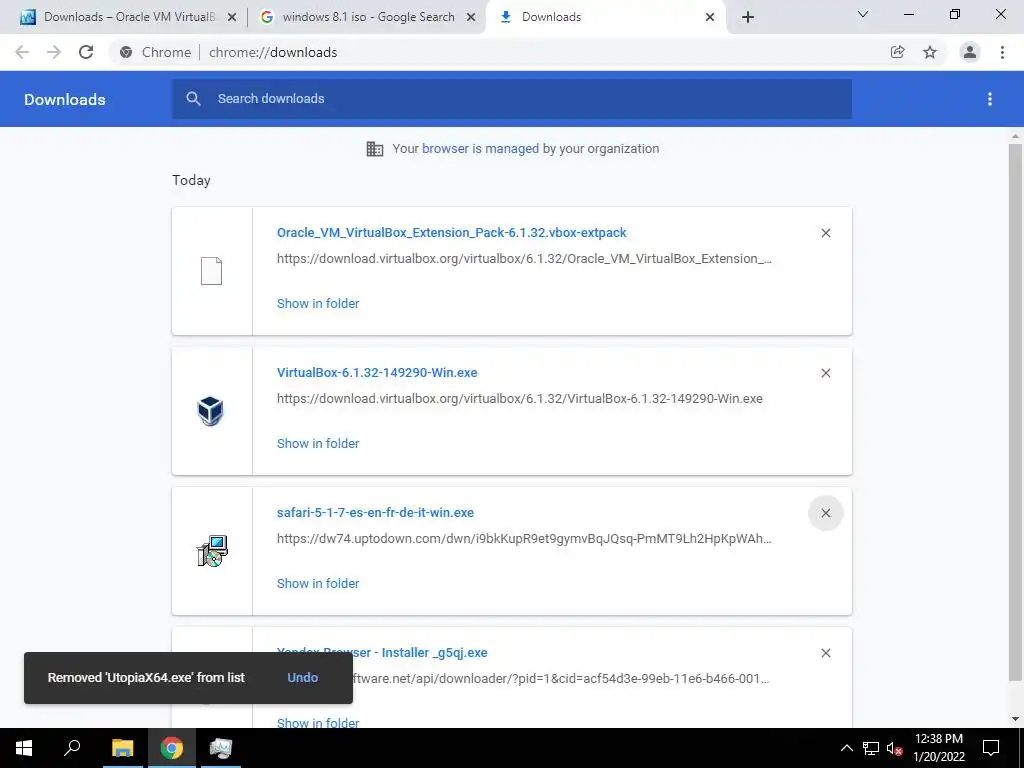
Task: Open the Windows Start menu
Action: [x=24, y=748]
